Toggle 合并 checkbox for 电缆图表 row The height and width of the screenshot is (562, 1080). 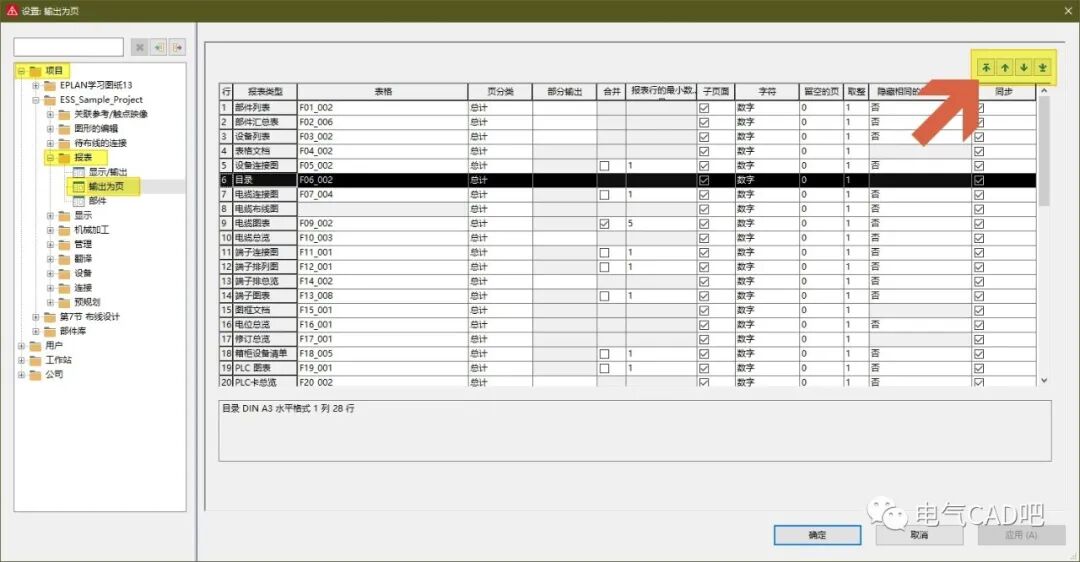[604, 224]
